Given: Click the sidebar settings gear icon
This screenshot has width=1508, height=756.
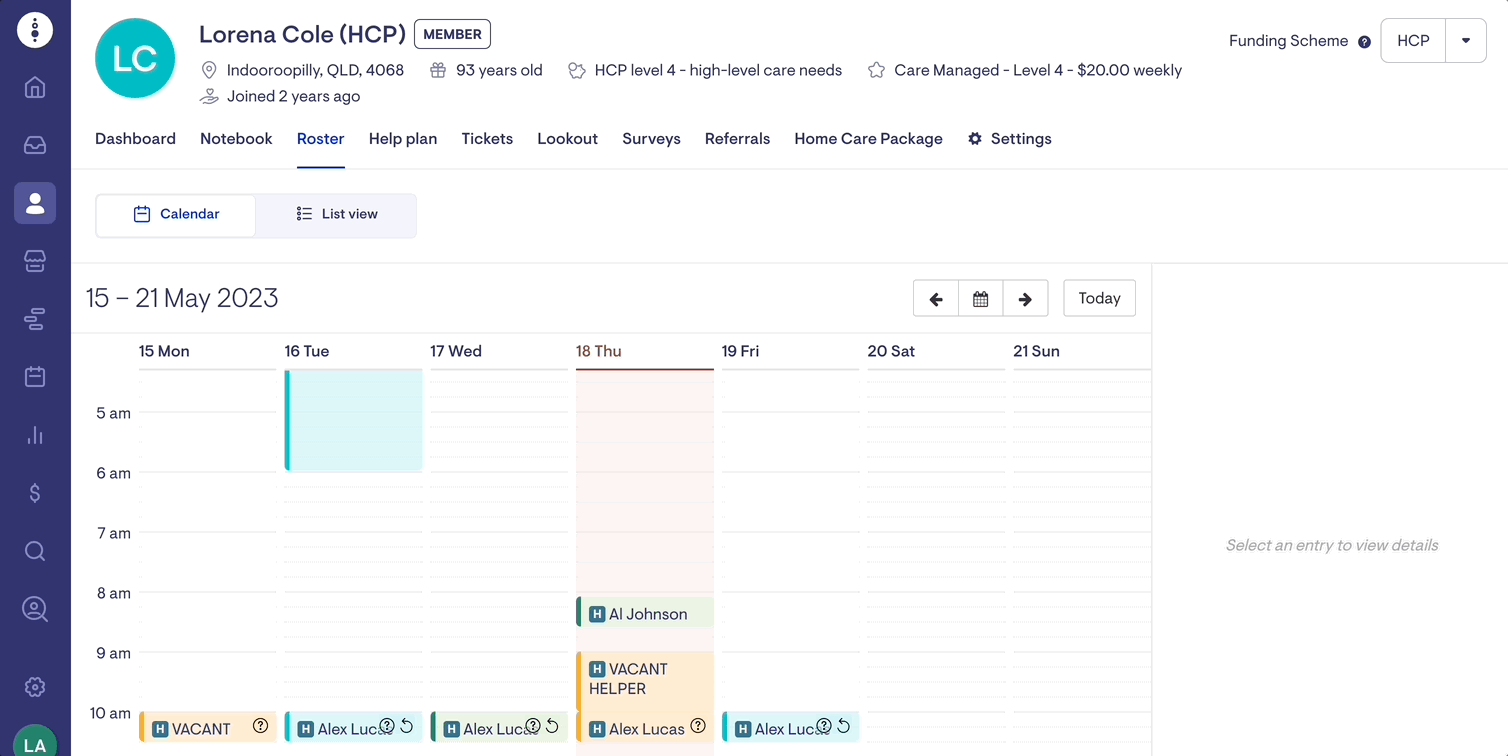Looking at the screenshot, I should (35, 687).
